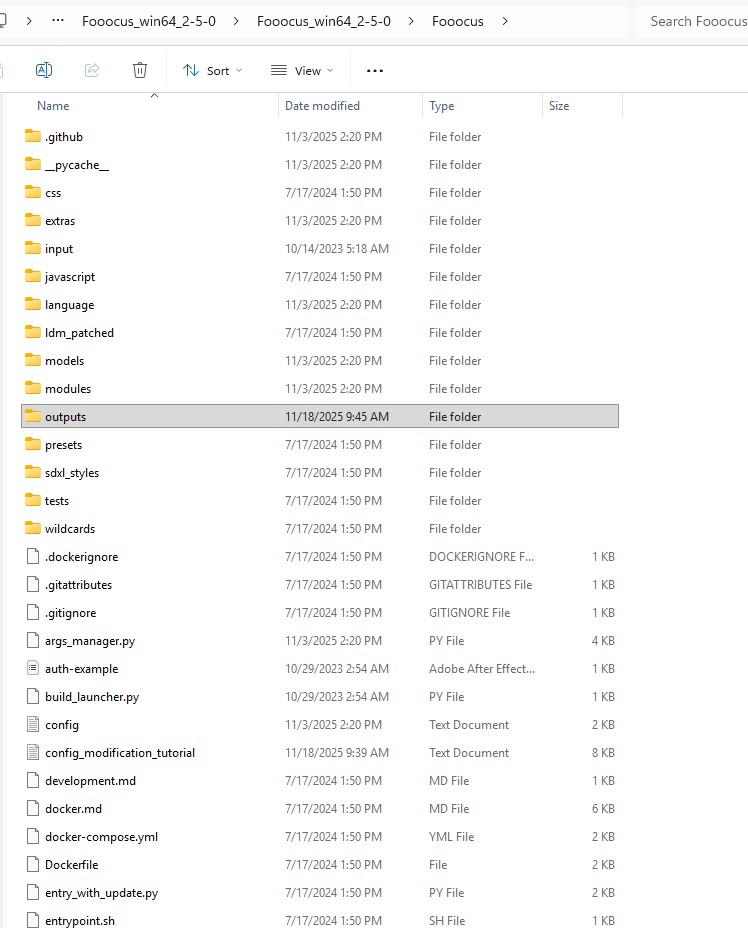This screenshot has width=748, height=928.
Task: Click the outputs folder icon
Action: 33,417
